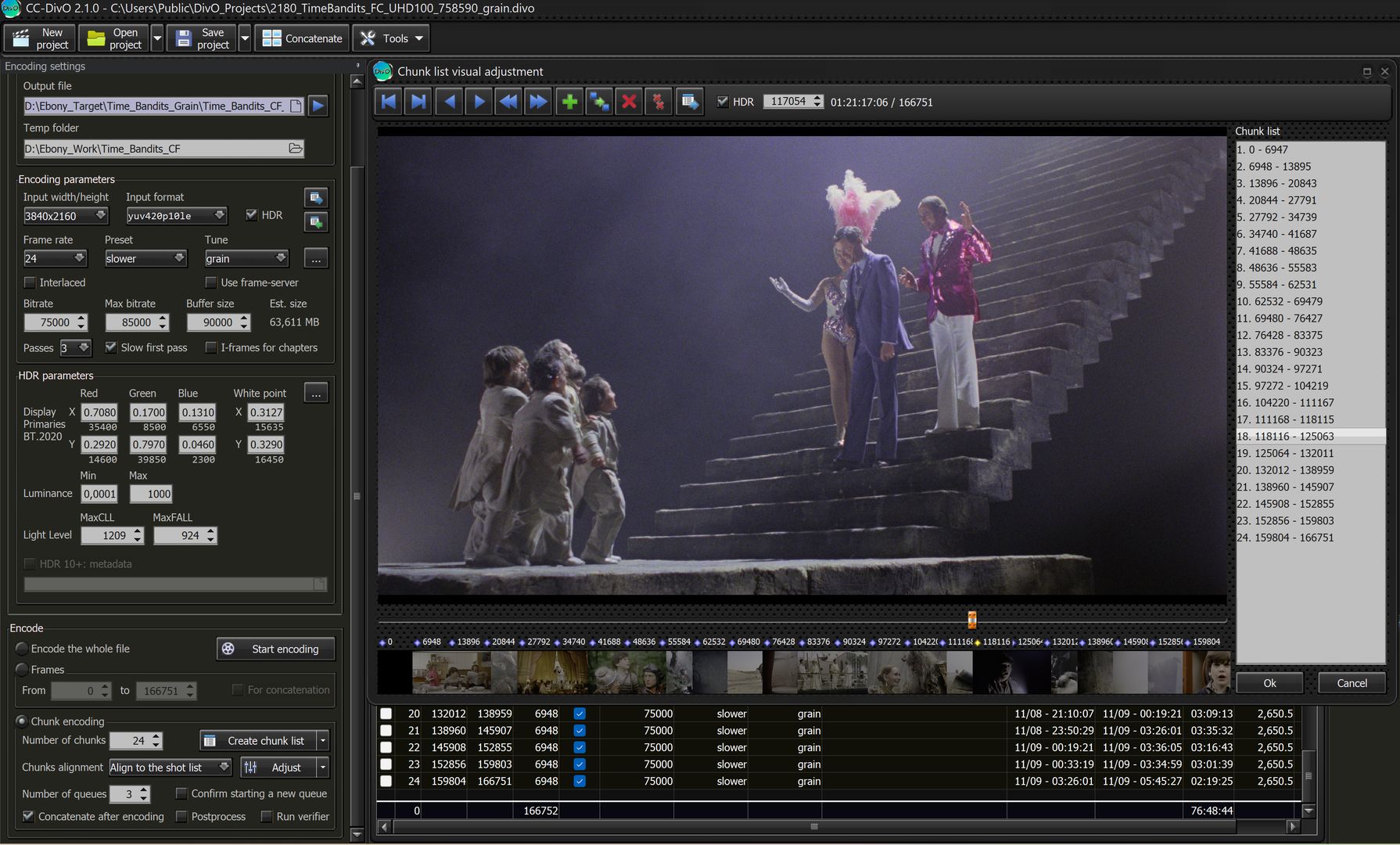Click horizontal scrollbar under chunk table
The height and width of the screenshot is (845, 1400).
click(x=813, y=826)
